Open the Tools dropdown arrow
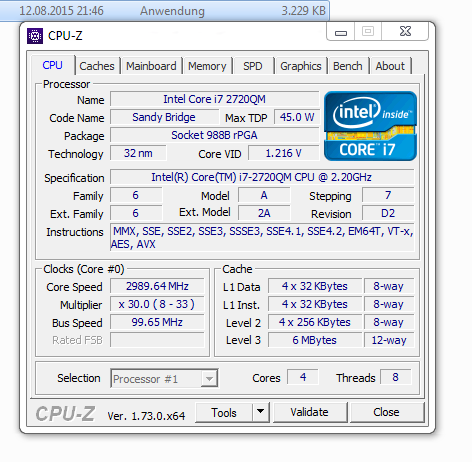Viewport: 472px width, 462px height. (261, 412)
